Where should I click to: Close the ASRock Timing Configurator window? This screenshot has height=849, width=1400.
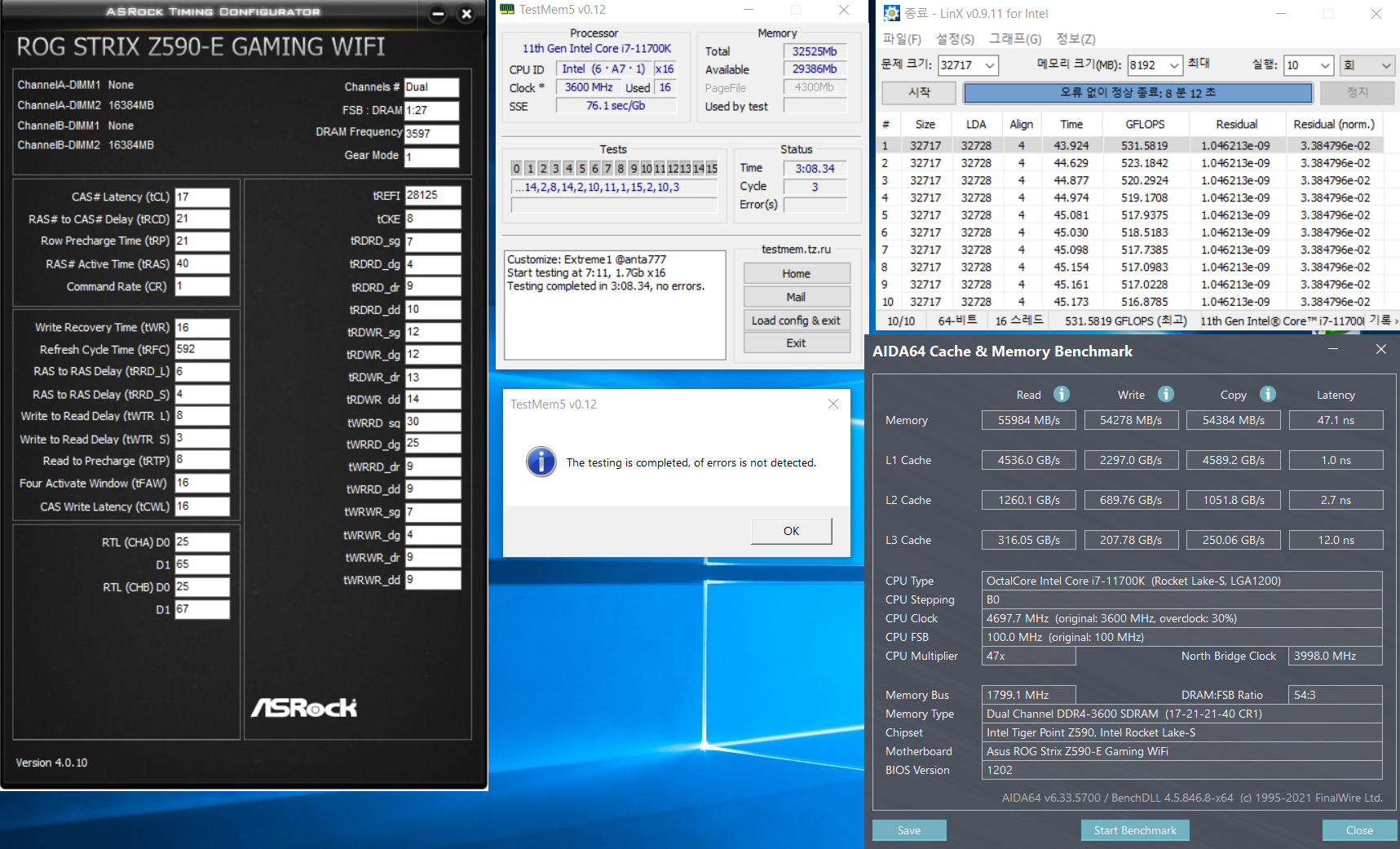(466, 13)
